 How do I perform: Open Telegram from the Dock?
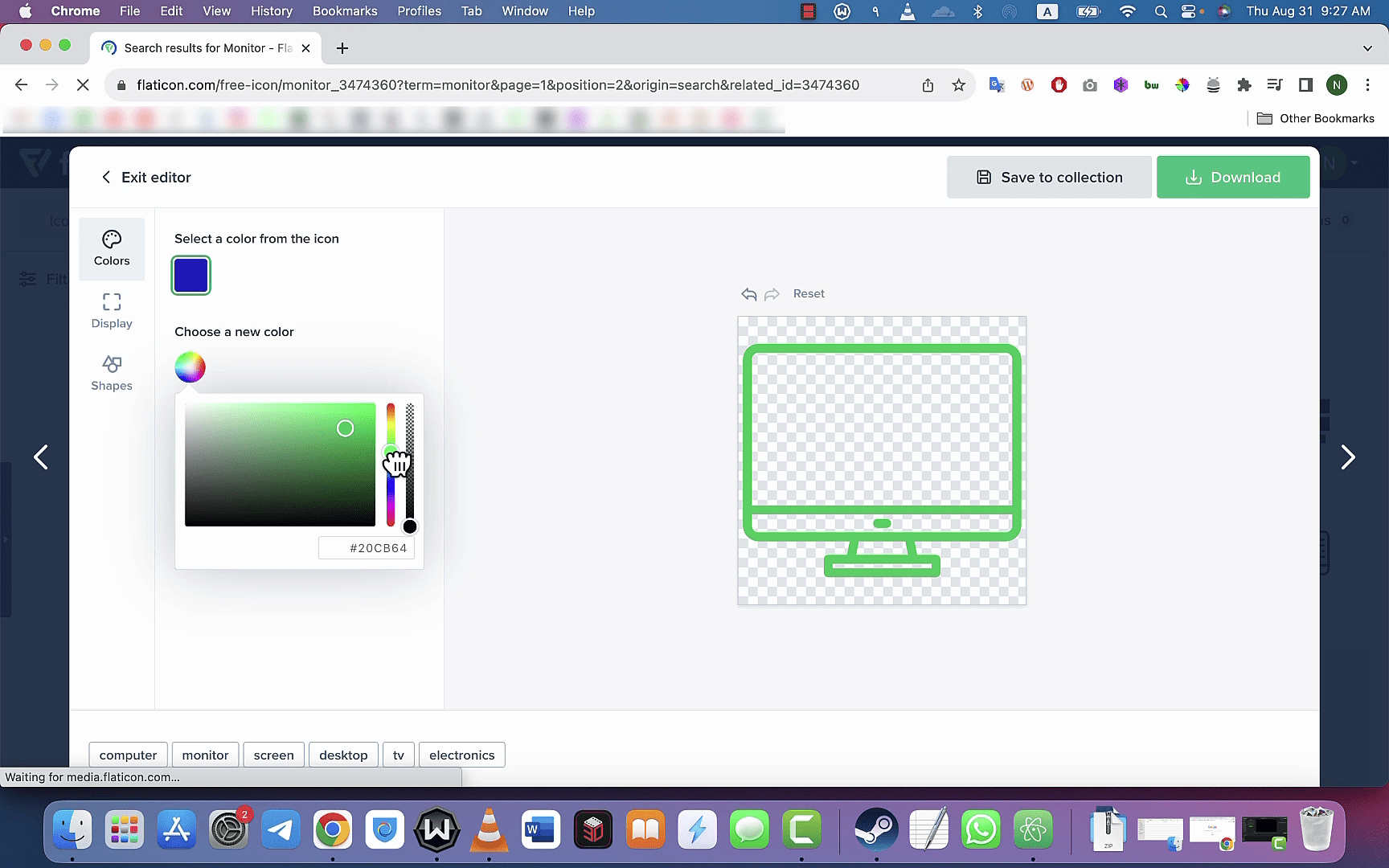[281, 829]
